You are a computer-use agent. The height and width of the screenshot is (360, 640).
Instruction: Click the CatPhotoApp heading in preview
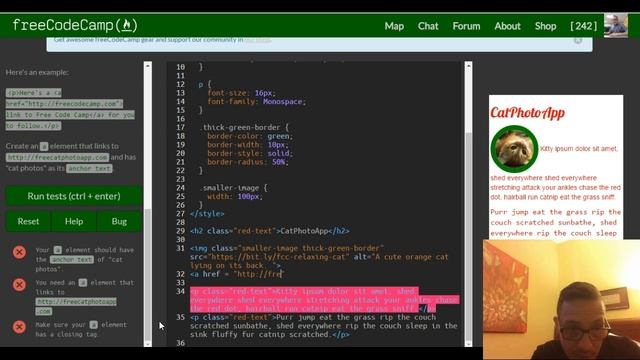[527, 113]
